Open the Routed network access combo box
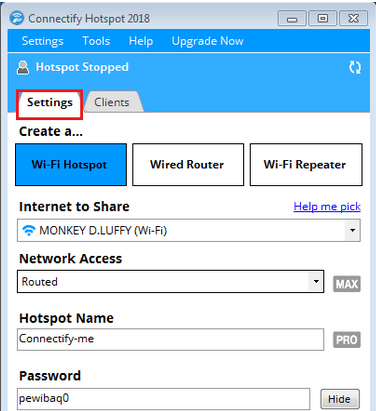The width and height of the screenshot is (376, 411). [x=170, y=282]
